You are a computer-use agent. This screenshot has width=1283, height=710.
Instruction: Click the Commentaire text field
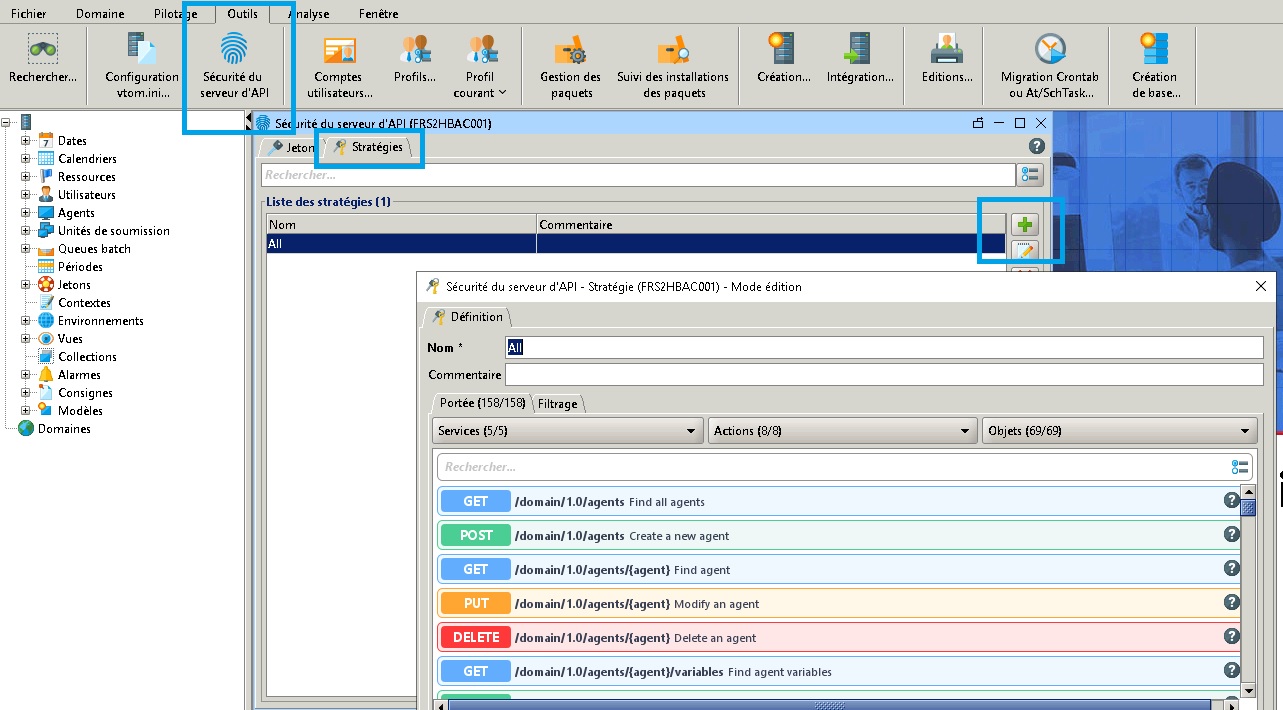[884, 375]
